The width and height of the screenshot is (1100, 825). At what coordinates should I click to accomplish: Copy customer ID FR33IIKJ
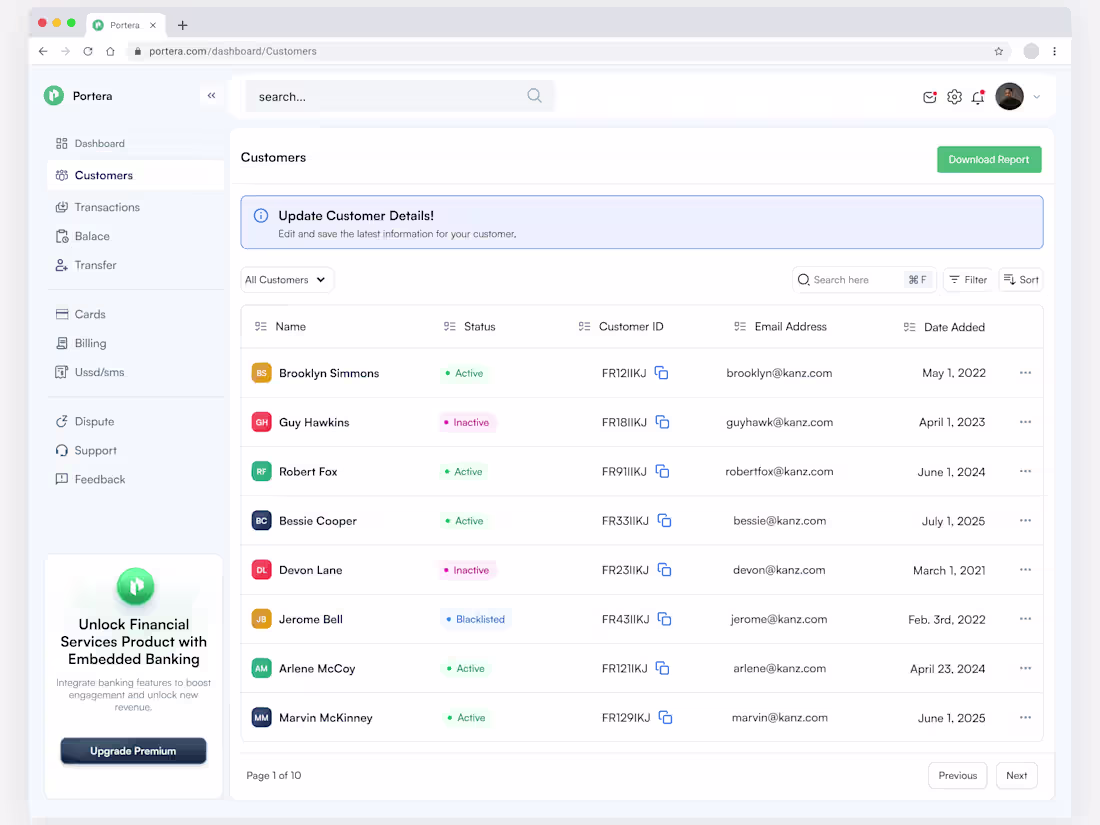[664, 521]
